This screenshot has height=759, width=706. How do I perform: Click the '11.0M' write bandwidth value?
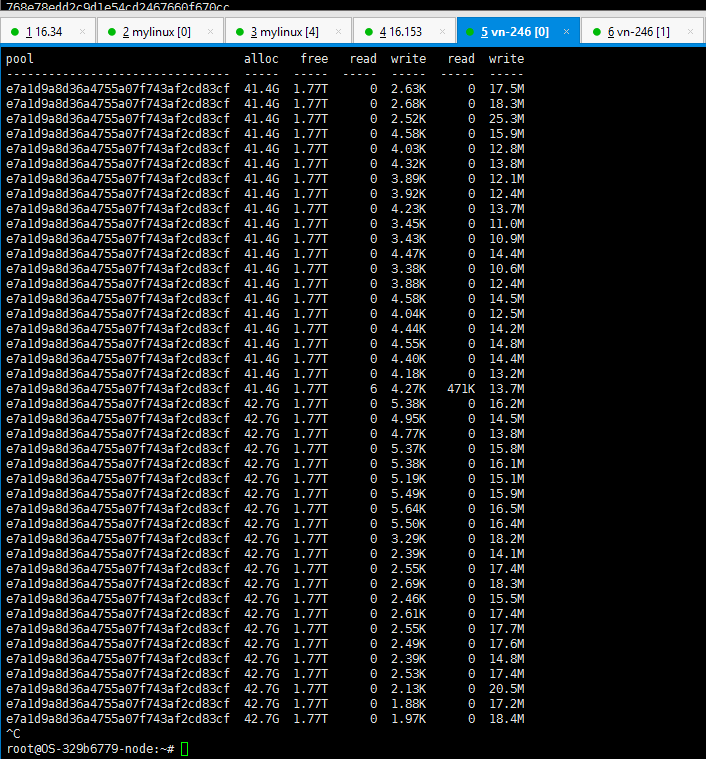[x=507, y=224]
